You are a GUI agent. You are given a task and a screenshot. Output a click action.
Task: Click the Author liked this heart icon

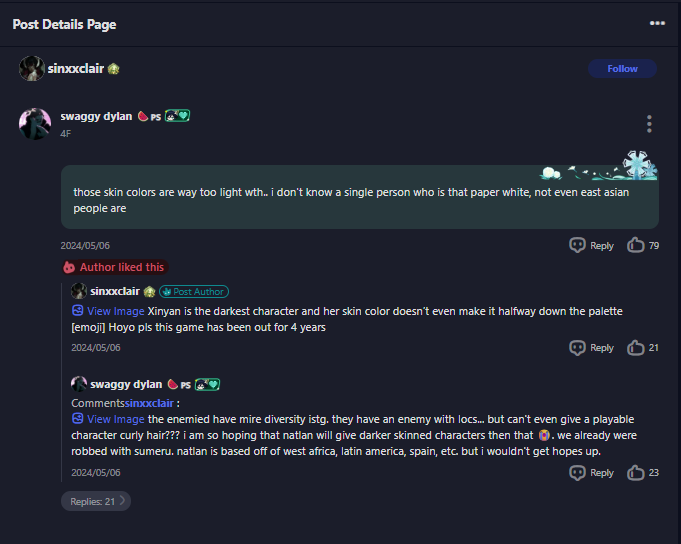(69, 267)
